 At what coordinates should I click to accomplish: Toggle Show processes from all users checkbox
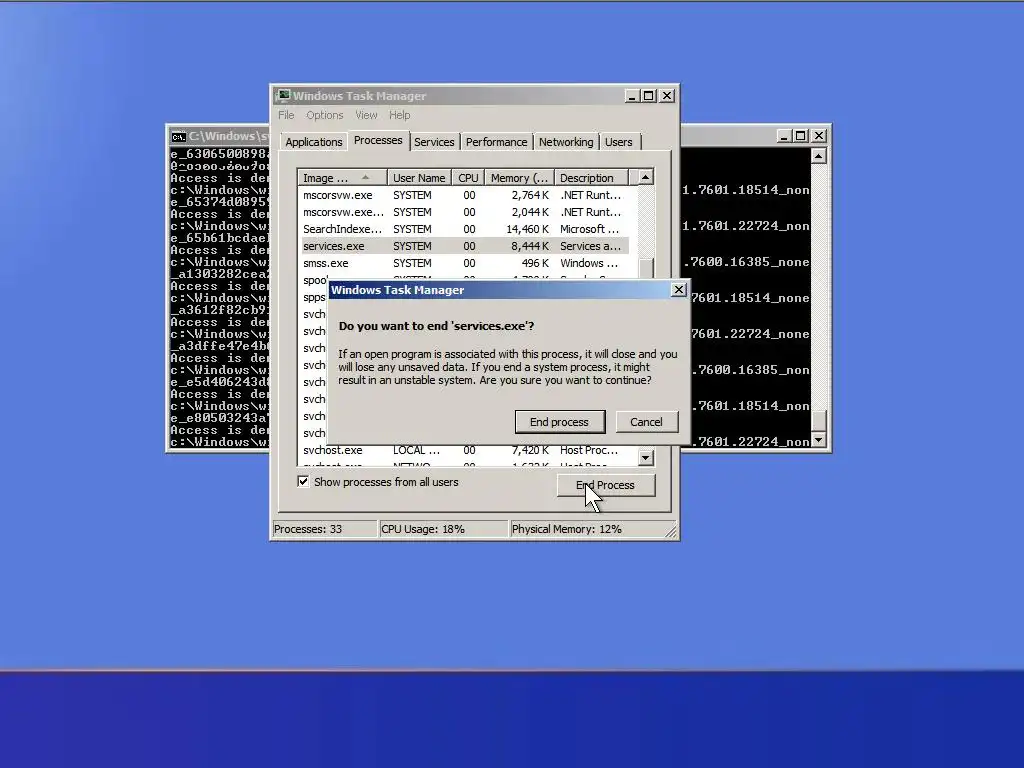pos(303,482)
